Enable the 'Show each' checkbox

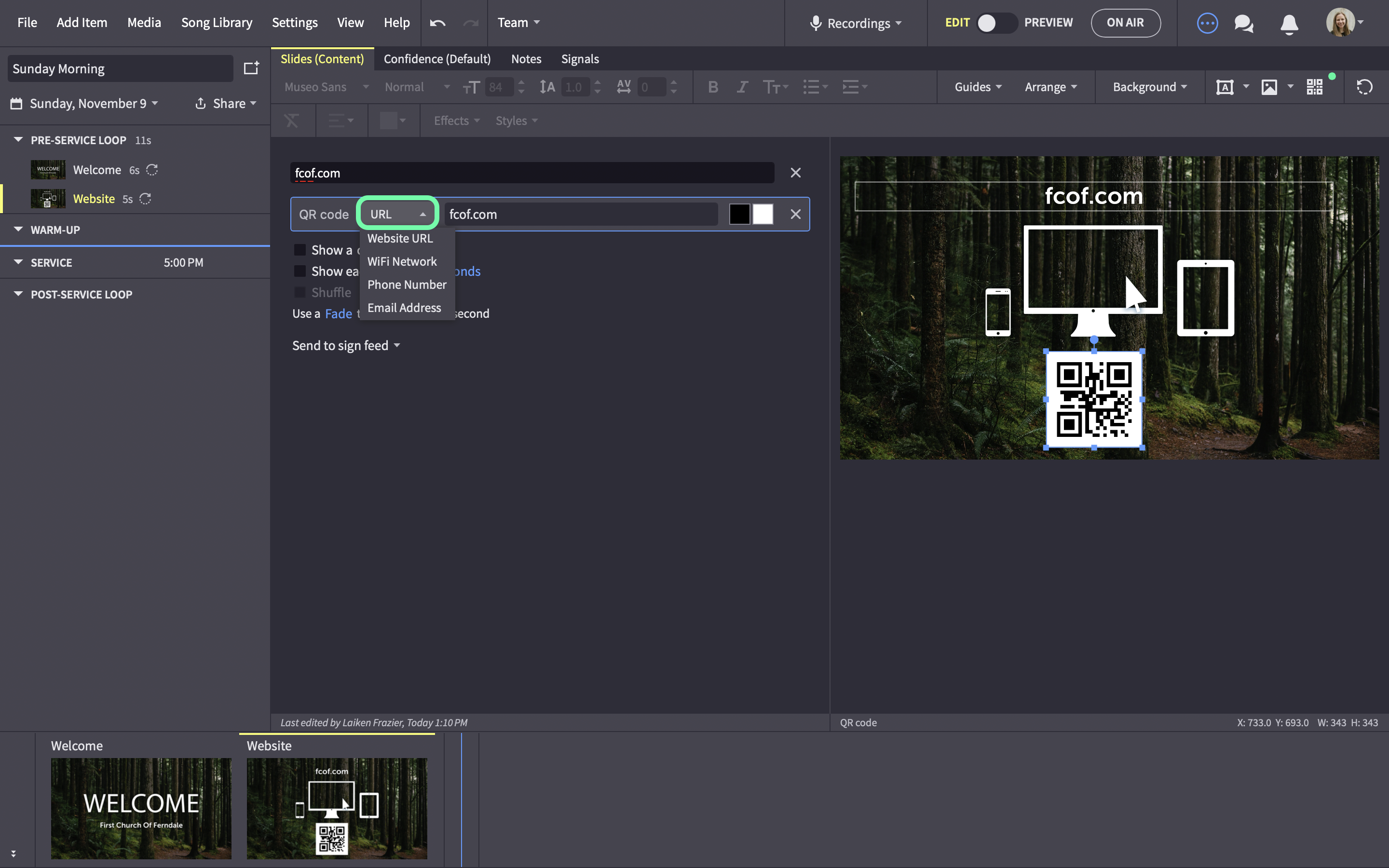(300, 271)
